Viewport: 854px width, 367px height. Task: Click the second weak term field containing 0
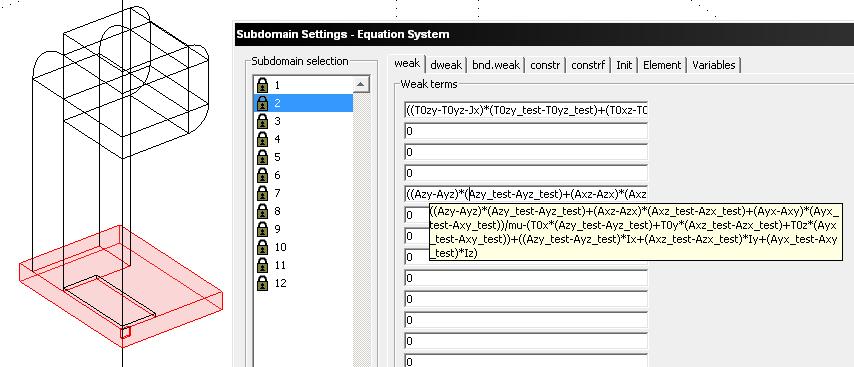(526, 131)
